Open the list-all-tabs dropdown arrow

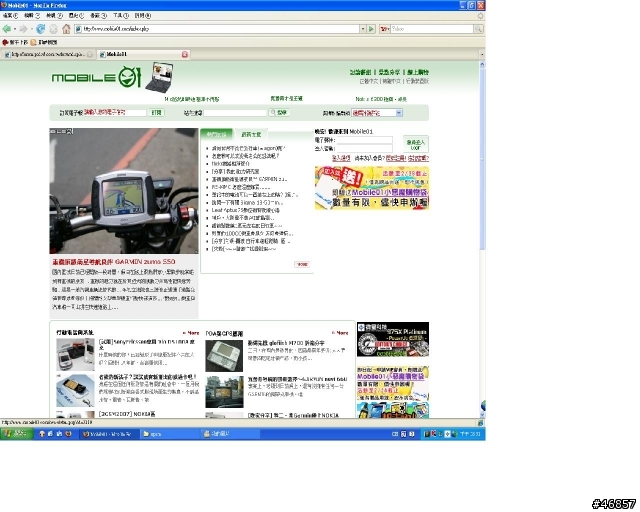point(482,54)
